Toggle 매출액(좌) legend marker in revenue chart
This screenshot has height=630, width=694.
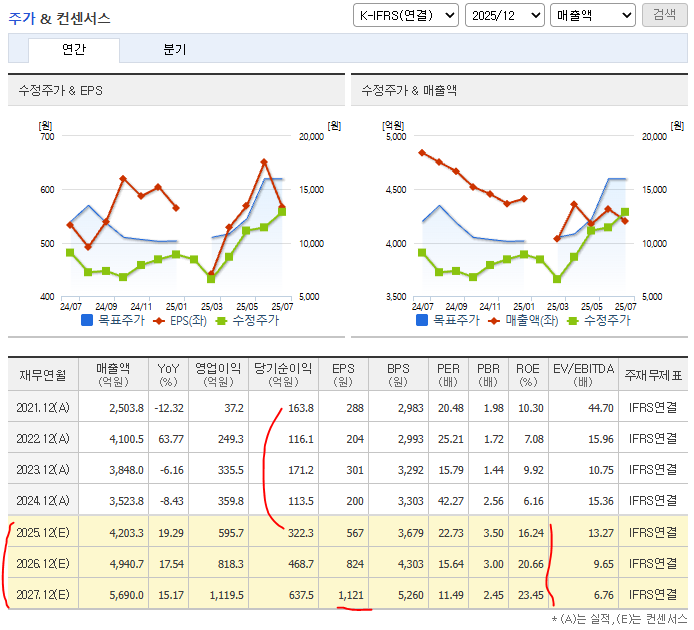(x=494, y=321)
